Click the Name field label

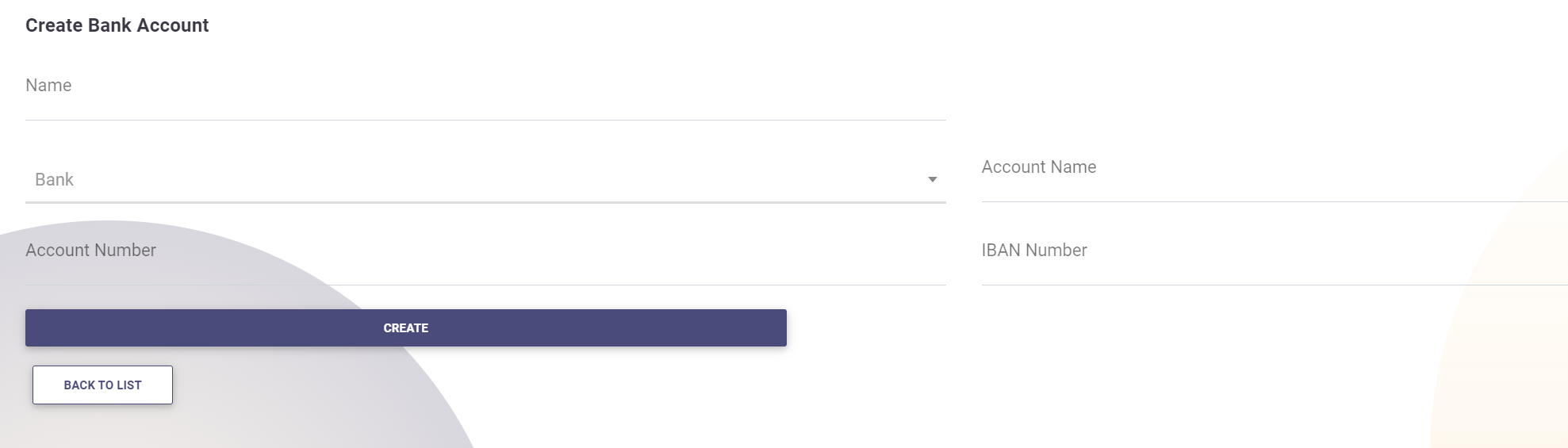click(x=48, y=86)
